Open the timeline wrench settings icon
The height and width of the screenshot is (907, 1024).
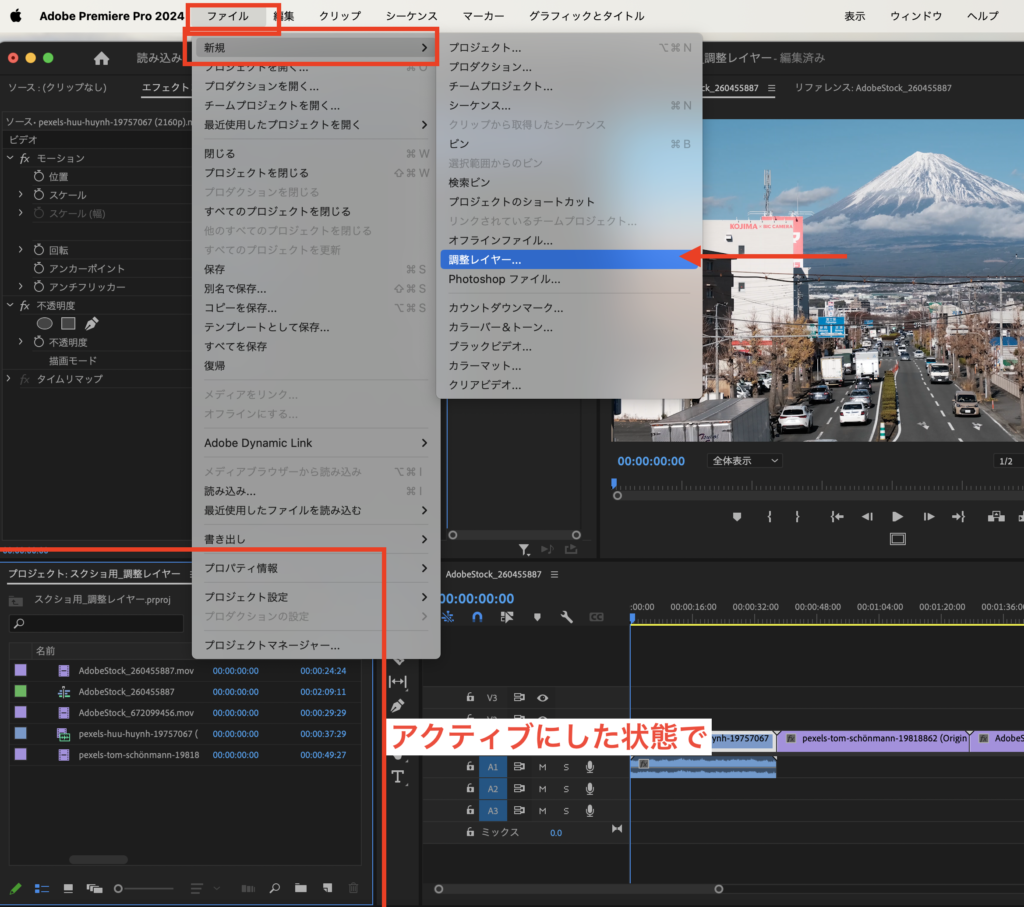pyautogui.click(x=566, y=617)
